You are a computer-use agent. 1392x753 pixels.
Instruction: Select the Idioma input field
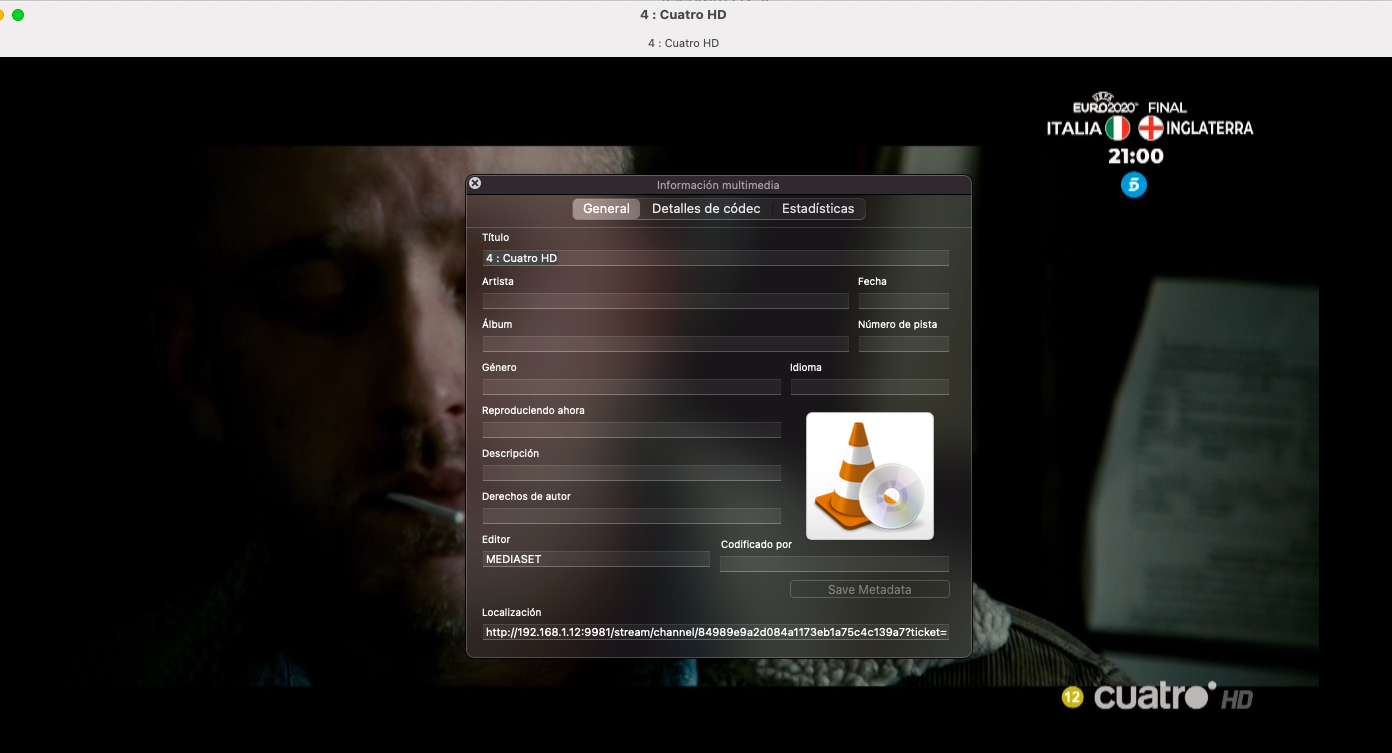pos(869,387)
